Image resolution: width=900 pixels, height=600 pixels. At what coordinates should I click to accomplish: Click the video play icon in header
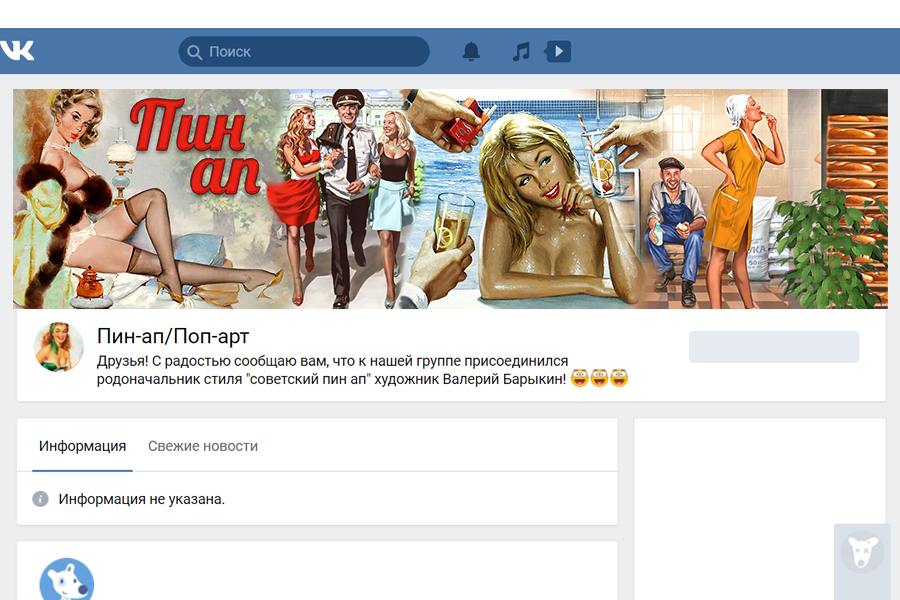(557, 51)
